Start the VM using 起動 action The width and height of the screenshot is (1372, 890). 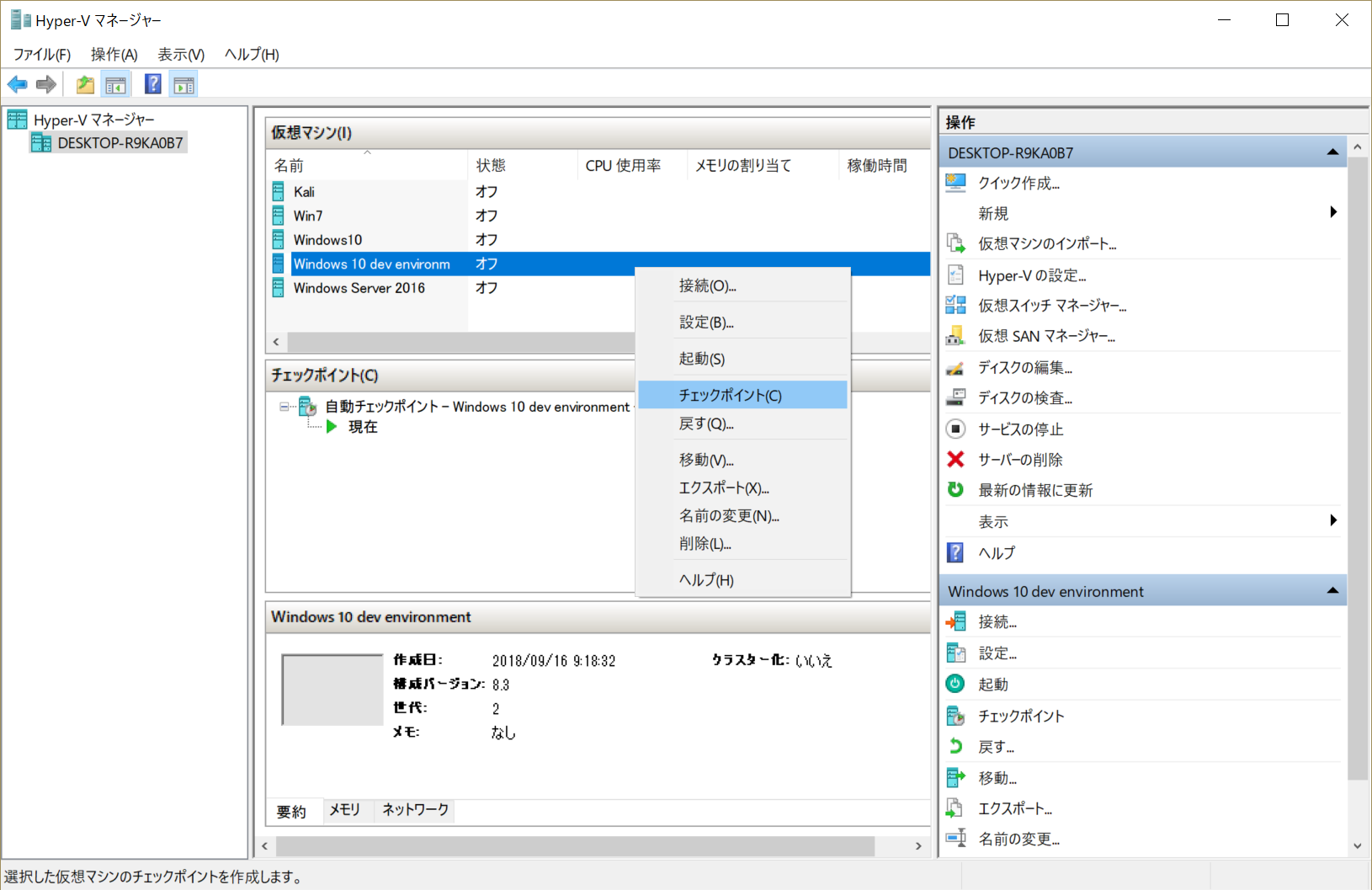coord(993,684)
